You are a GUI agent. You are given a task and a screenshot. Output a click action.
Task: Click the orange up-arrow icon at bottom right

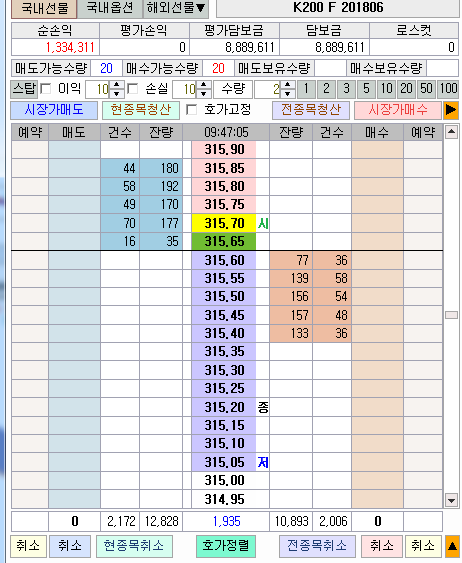point(452,546)
